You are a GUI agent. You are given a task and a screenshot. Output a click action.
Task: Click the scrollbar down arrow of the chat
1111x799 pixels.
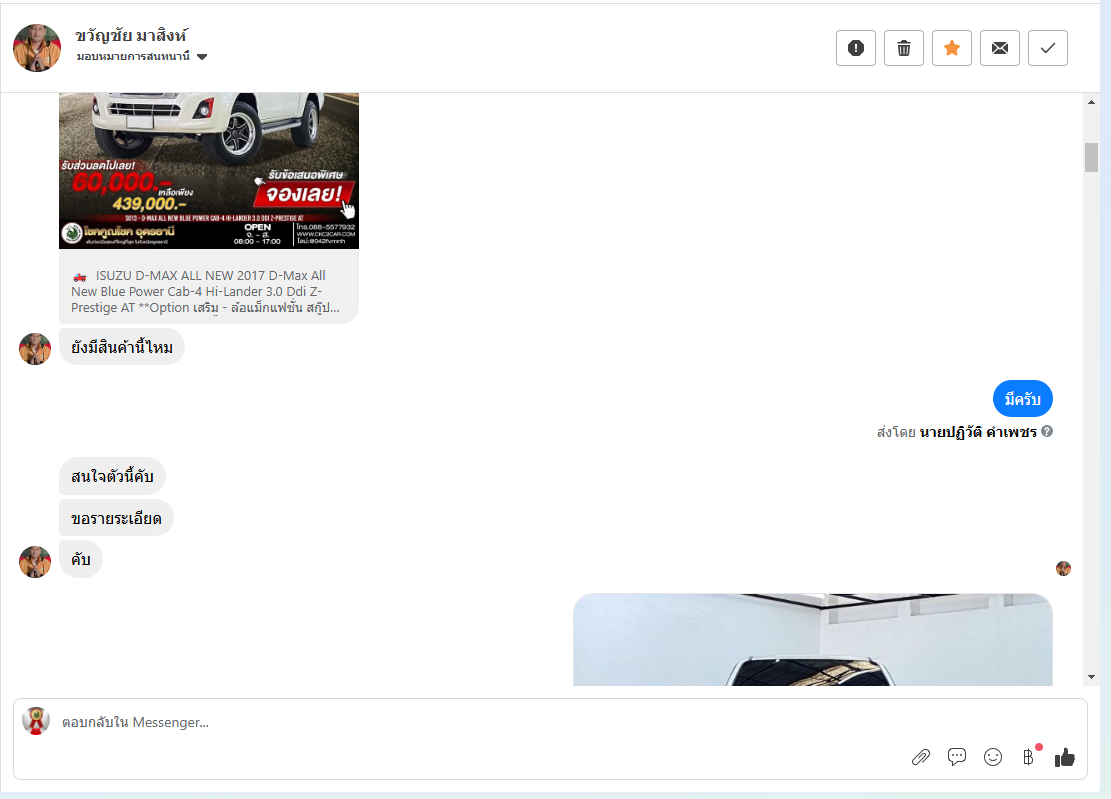pyautogui.click(x=1091, y=677)
